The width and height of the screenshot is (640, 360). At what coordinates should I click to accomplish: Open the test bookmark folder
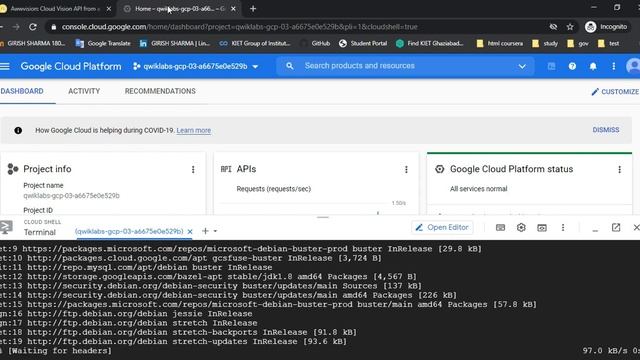click(609, 43)
